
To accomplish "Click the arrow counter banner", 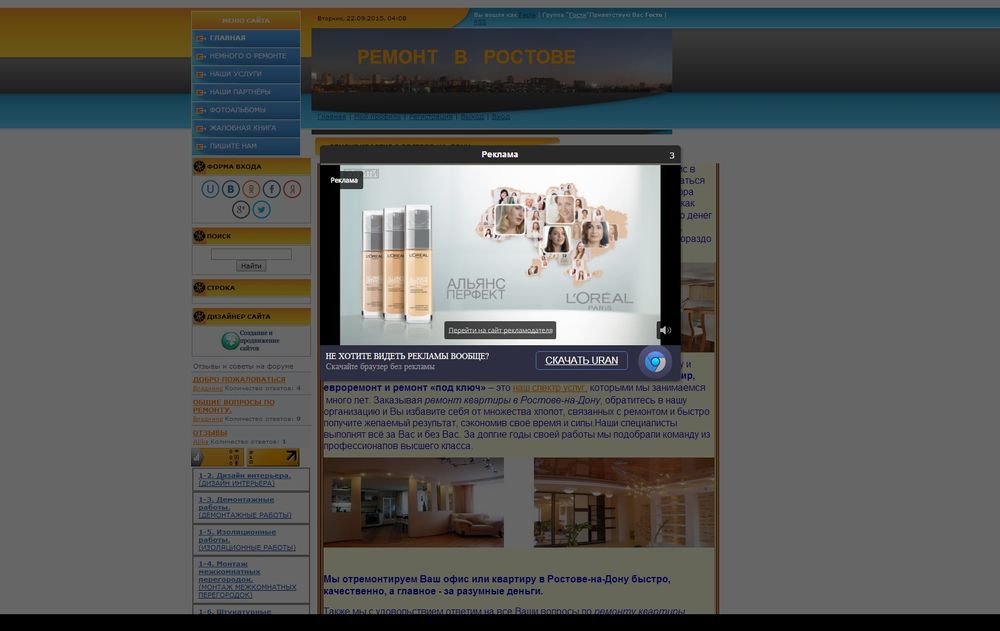I will pyautogui.click(x=273, y=457).
